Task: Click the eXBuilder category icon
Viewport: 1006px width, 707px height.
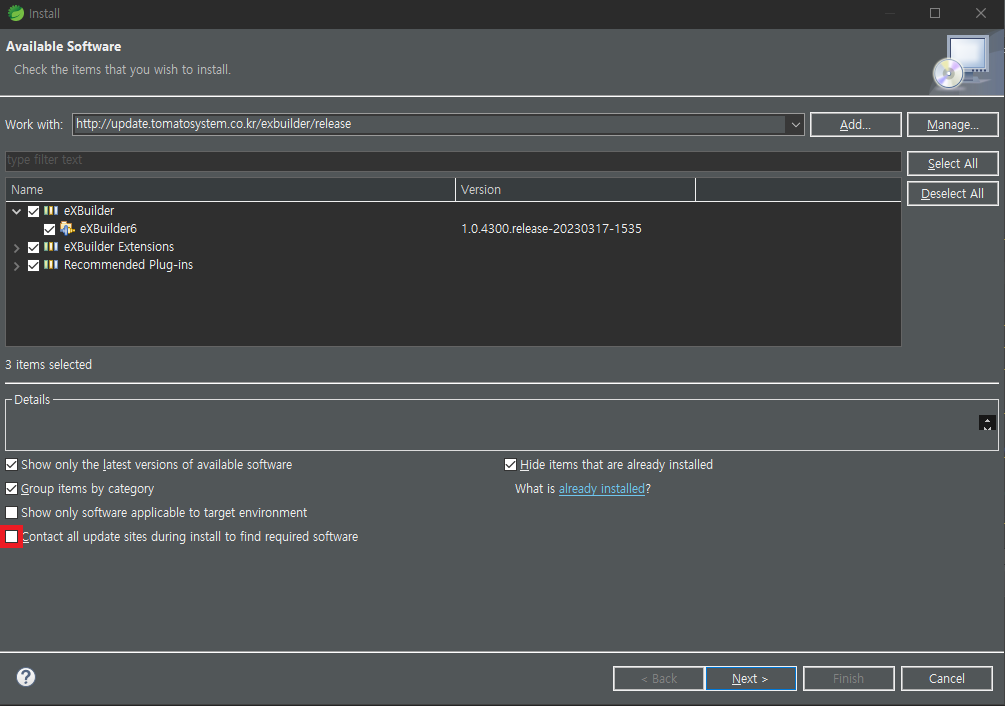Action: (x=51, y=210)
